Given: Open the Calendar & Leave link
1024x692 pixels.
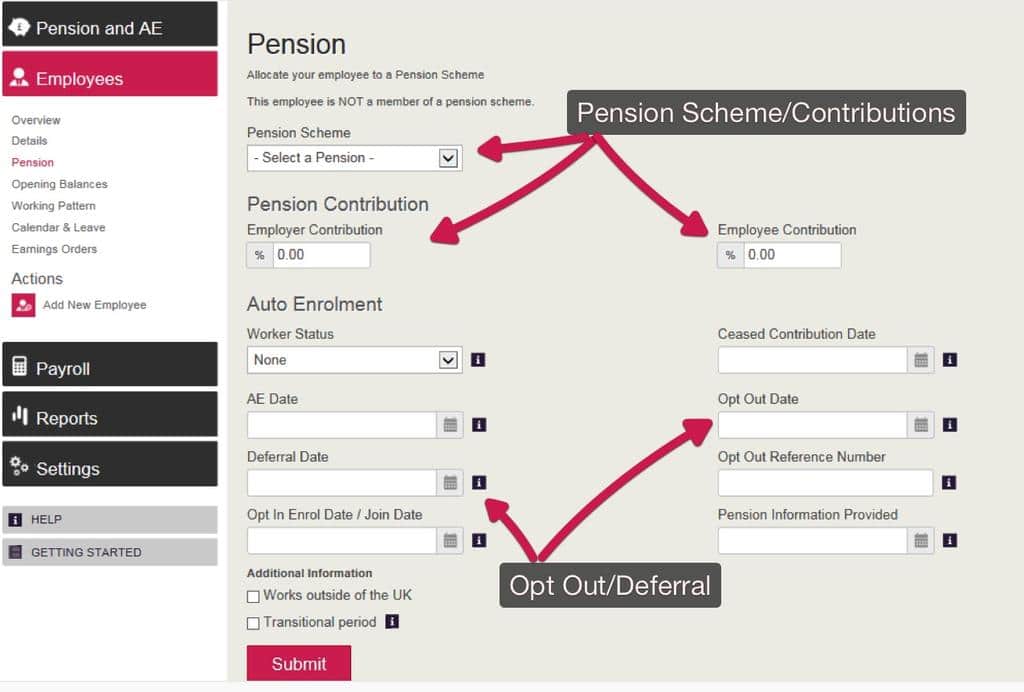Looking at the screenshot, I should pos(58,227).
